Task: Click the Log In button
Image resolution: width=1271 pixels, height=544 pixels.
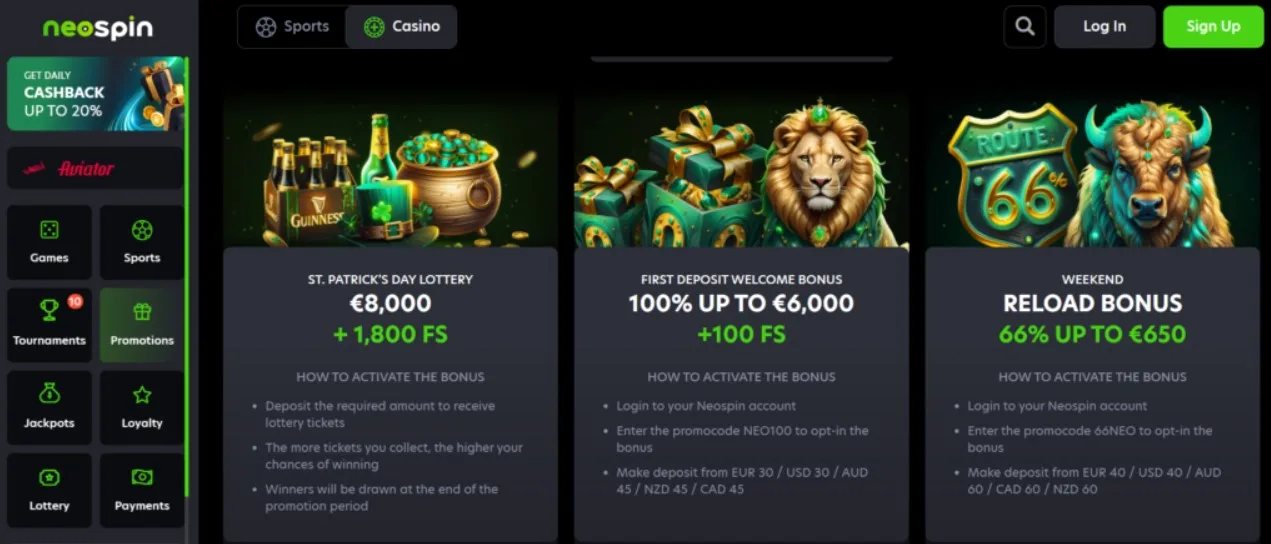Action: [x=1104, y=27]
